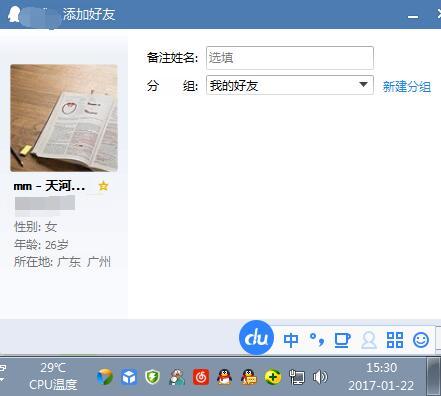Toggle the punctuation mode in the IME bar
Screen dimensions: 441x396
coord(317,340)
